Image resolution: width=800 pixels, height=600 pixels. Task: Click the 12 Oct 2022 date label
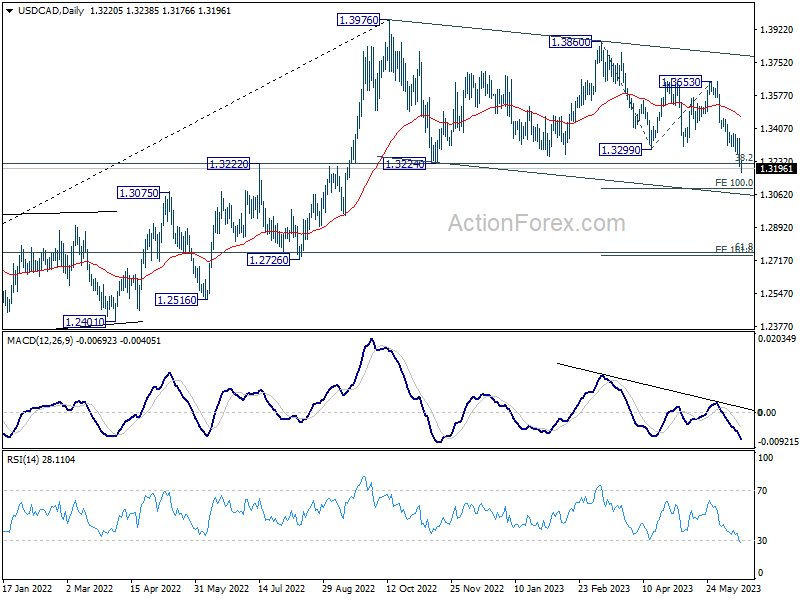(412, 588)
